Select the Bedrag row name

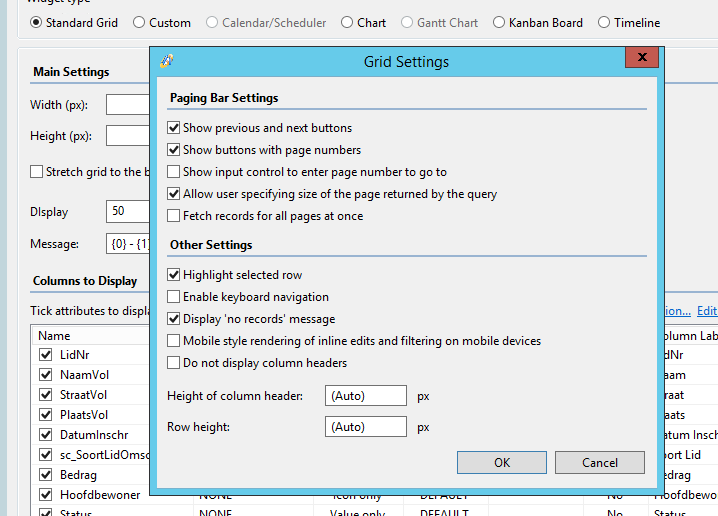coord(78,475)
